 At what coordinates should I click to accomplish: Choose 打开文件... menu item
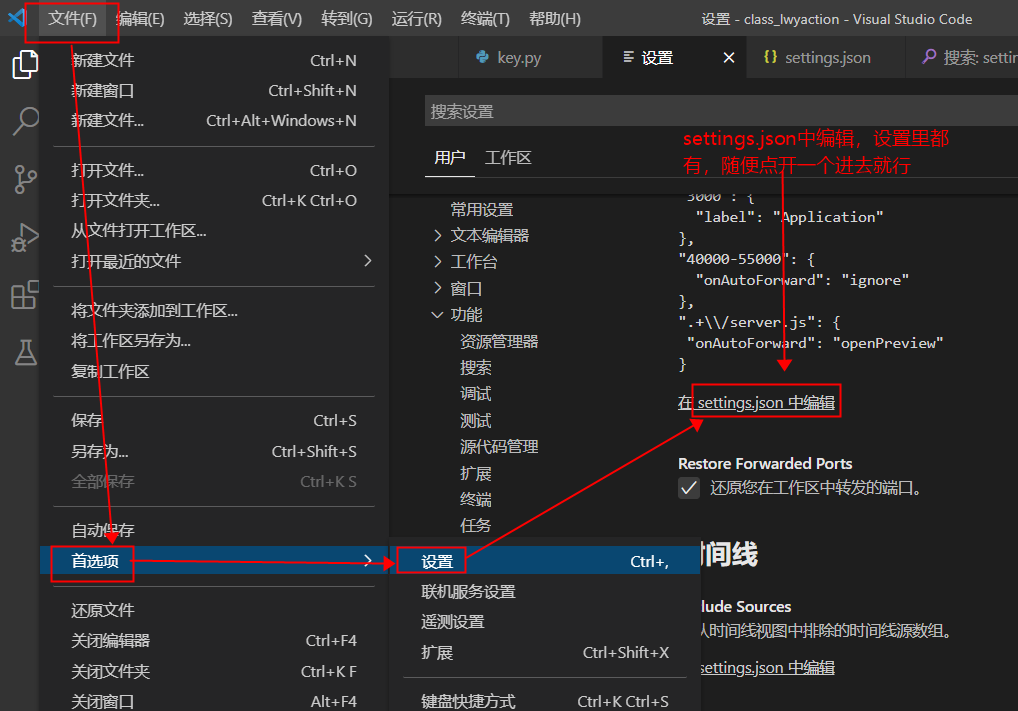pyautogui.click(x=214, y=171)
